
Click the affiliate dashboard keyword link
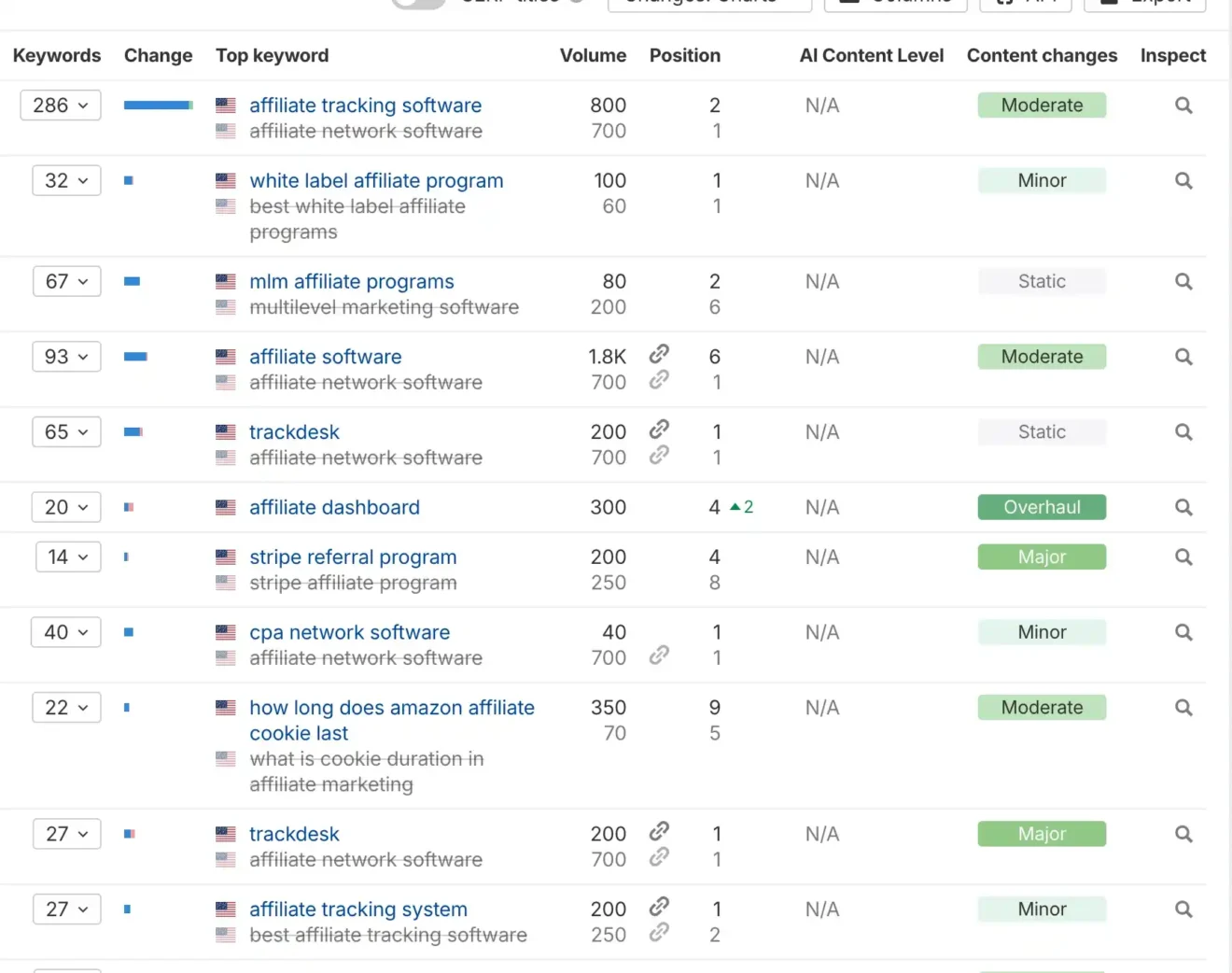[334, 508]
